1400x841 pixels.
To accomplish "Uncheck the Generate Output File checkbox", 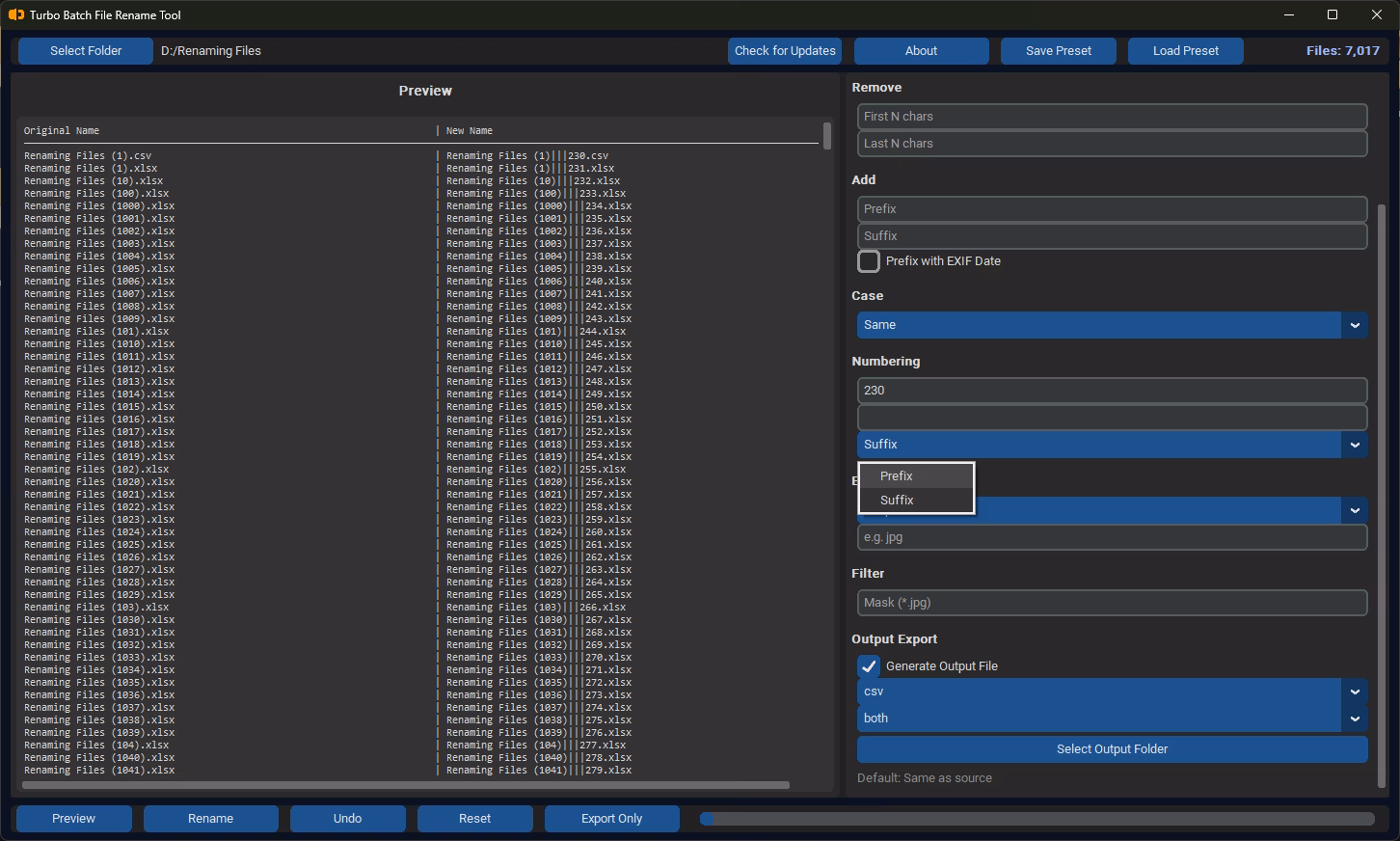I will [869, 666].
